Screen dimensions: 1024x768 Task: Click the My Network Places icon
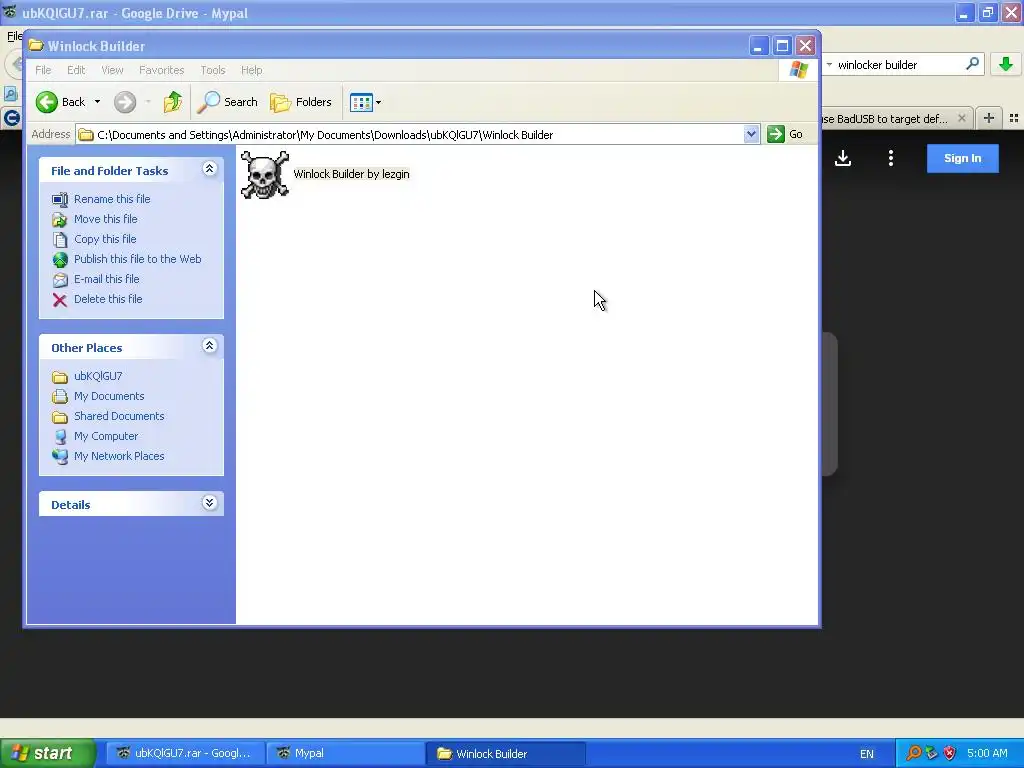(60, 456)
